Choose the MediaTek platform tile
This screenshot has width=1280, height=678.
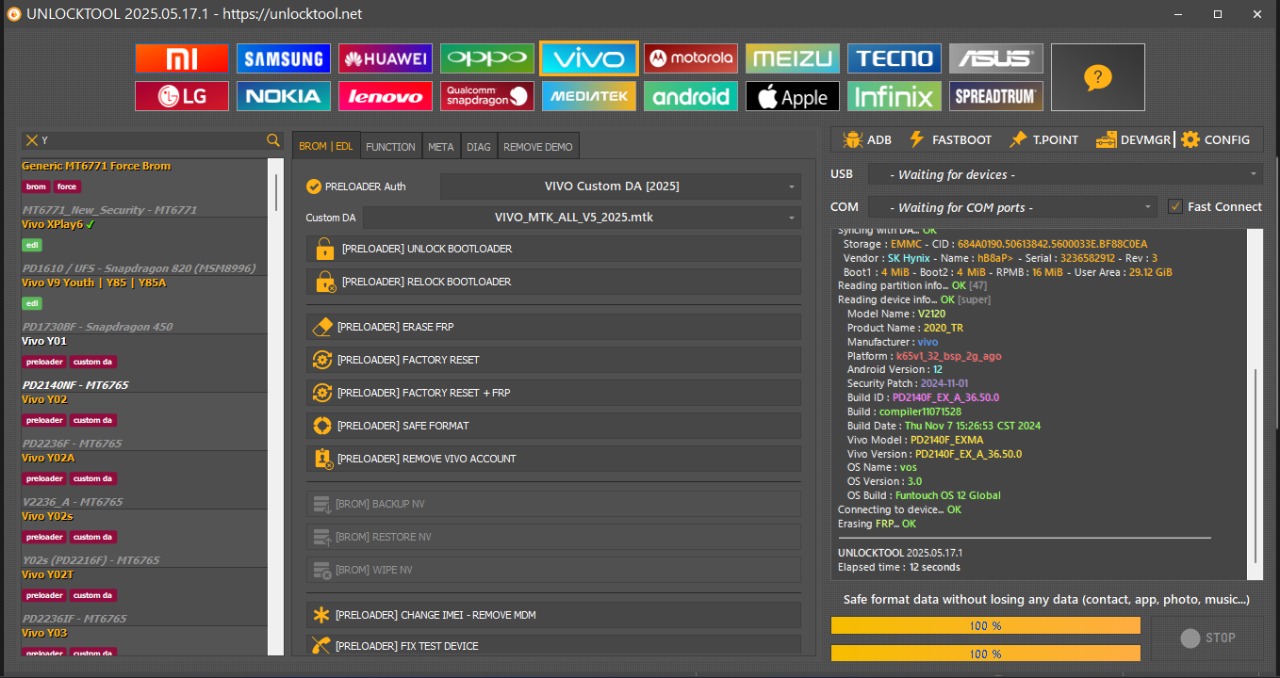point(589,96)
